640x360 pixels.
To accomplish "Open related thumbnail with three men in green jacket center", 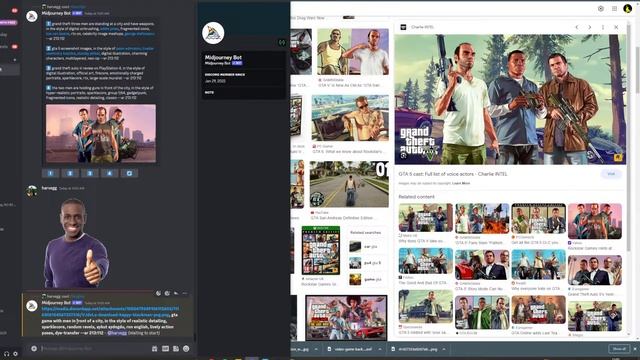I will (482, 312).
